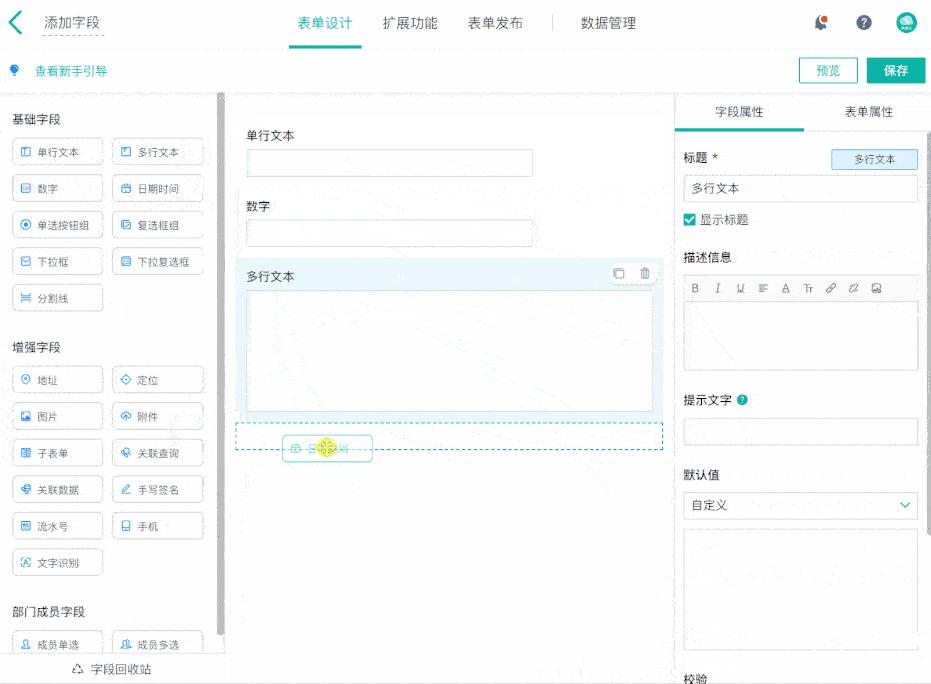931x684 pixels.
Task: Add a hyperlink using the link icon
Action: [x=830, y=288]
